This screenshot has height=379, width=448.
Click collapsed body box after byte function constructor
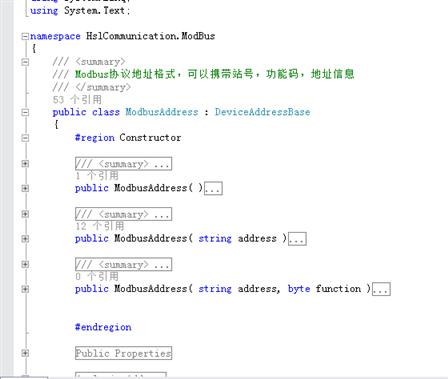381,289
